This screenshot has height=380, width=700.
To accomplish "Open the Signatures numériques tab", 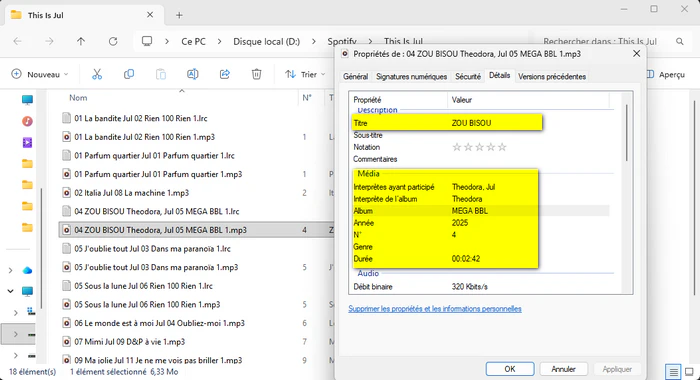I will (411, 76).
